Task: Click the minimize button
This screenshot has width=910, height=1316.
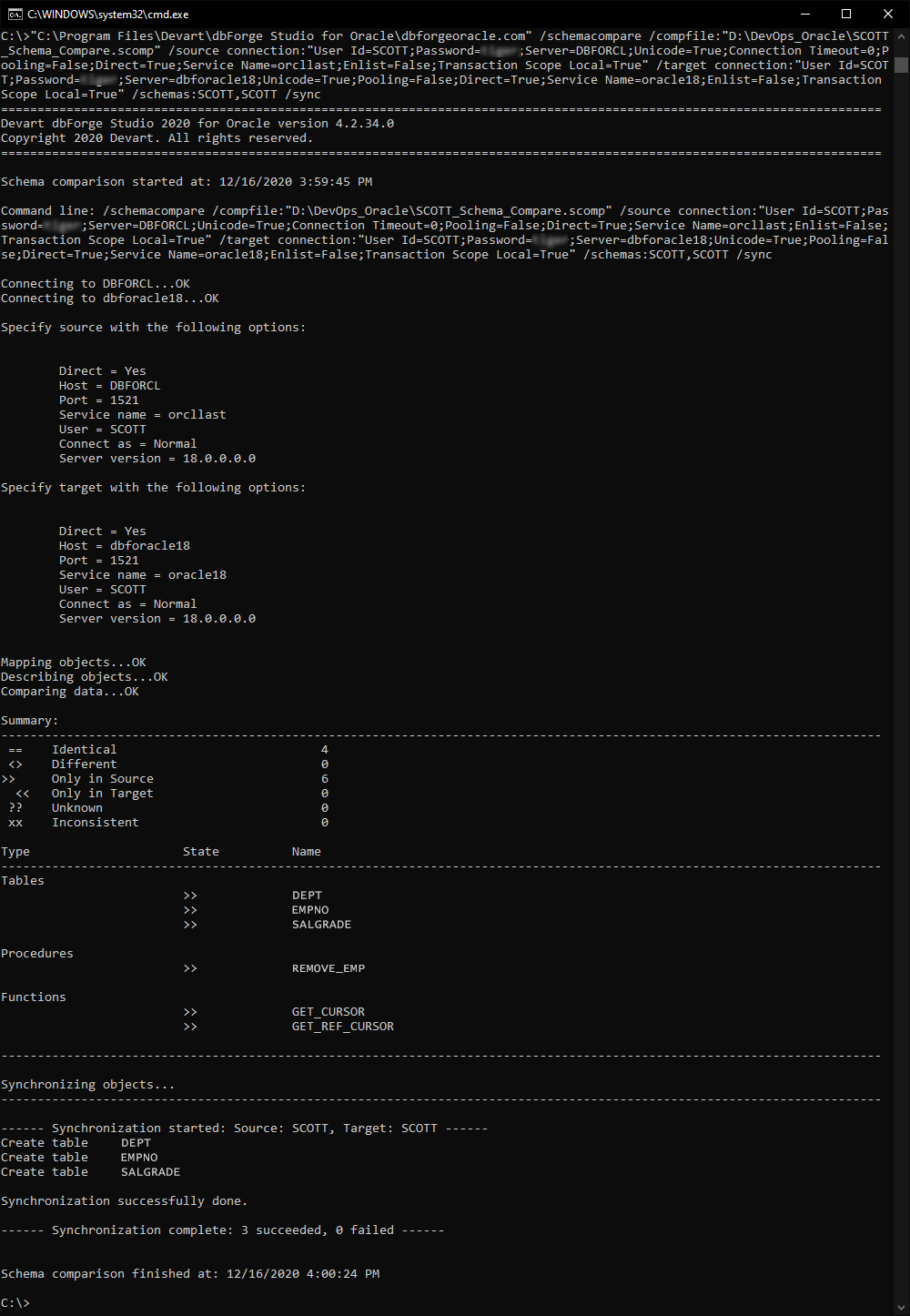Action: point(805,14)
